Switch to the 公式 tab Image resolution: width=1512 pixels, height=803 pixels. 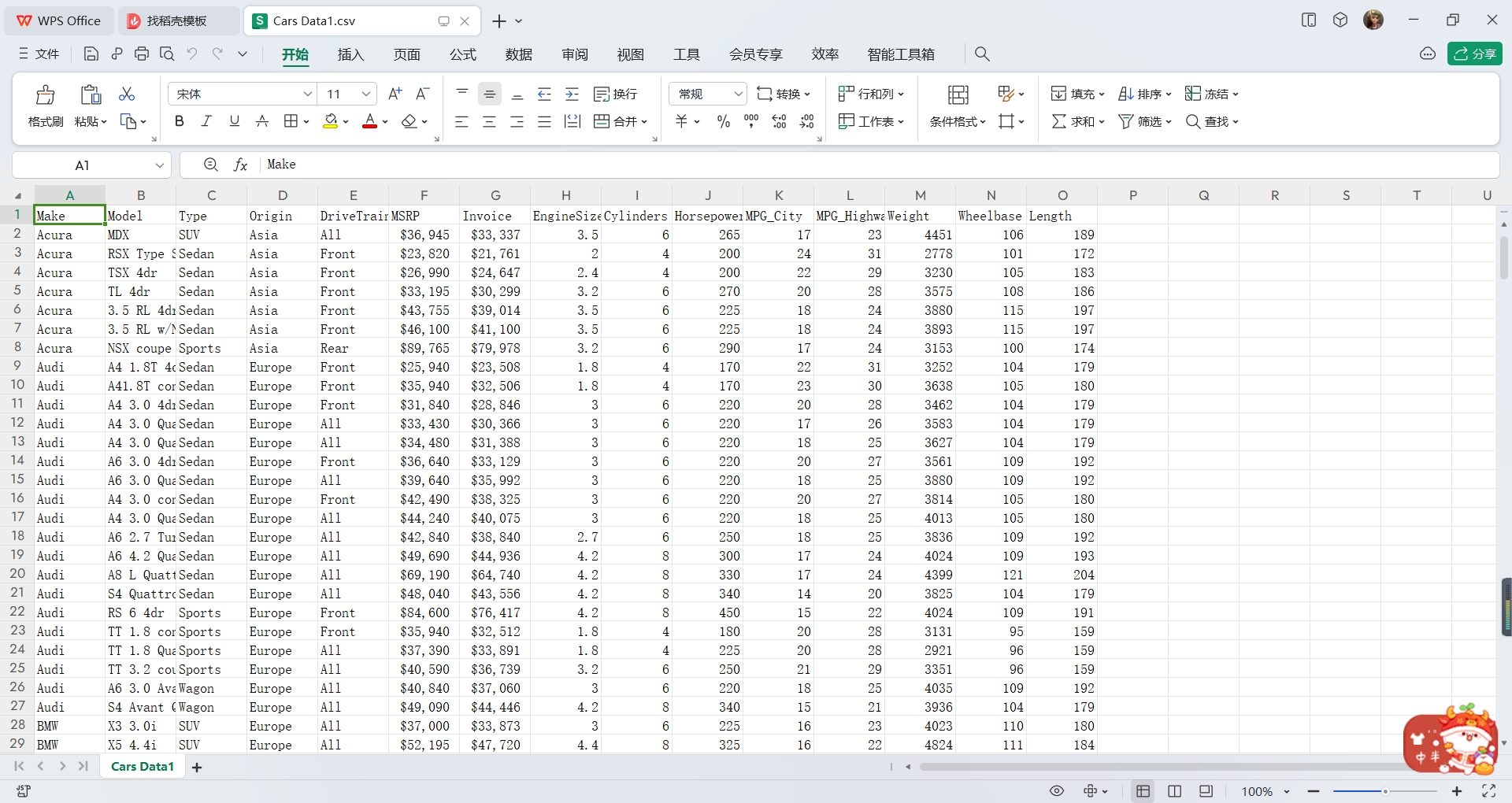coord(463,54)
